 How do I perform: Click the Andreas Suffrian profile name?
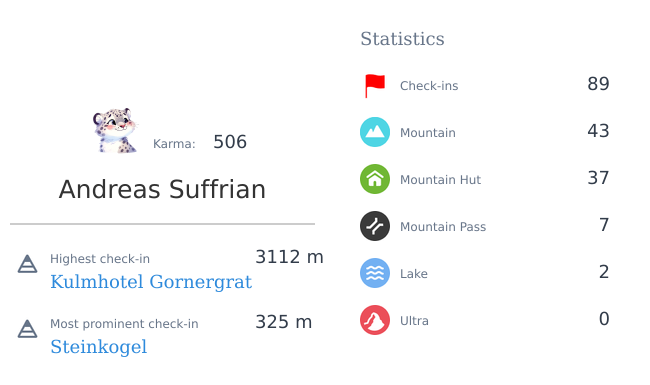(x=162, y=189)
